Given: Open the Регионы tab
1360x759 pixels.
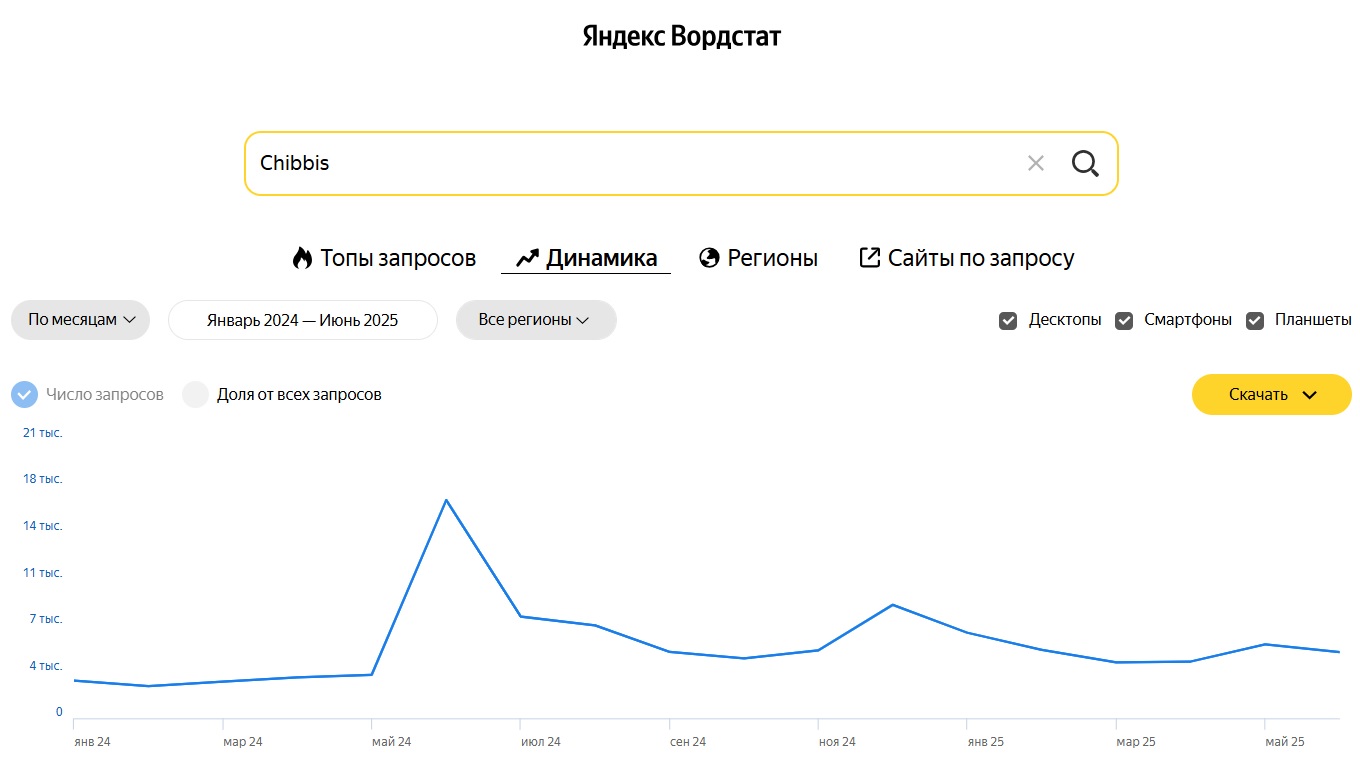Looking at the screenshot, I should (x=758, y=258).
